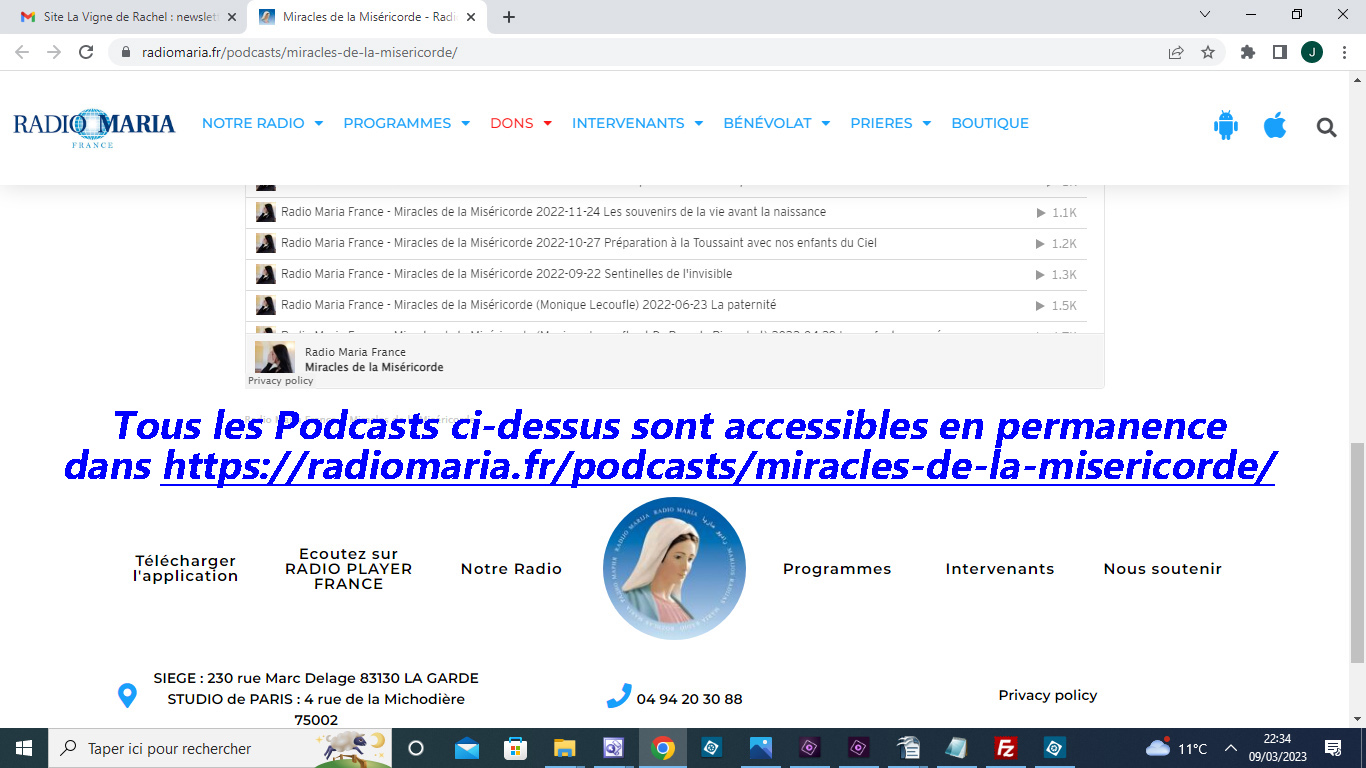This screenshot has width=1366, height=768.
Task: Open Microsoft Store in the taskbar
Action: pyautogui.click(x=516, y=748)
